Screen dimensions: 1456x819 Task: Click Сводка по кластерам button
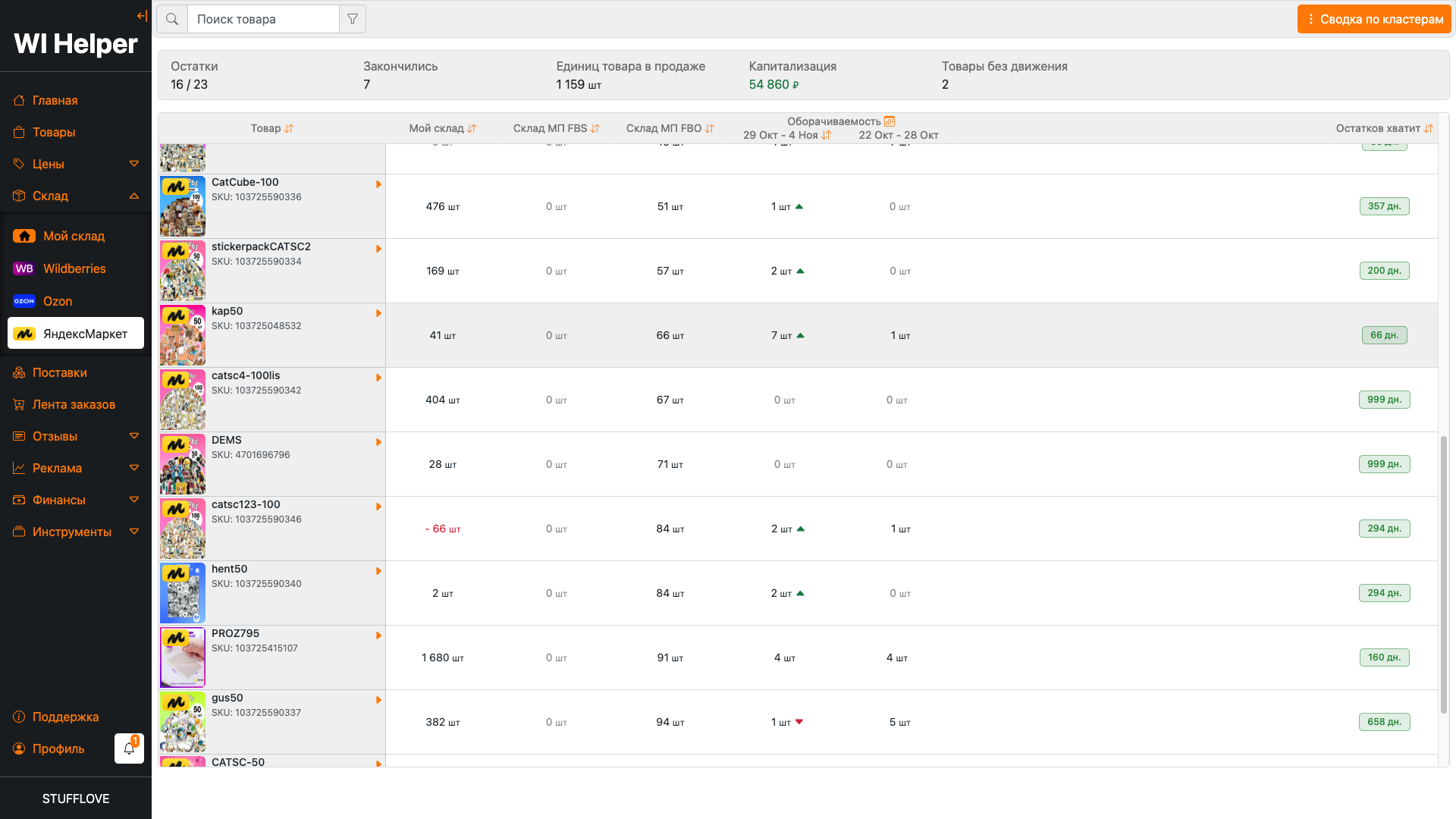pos(1374,19)
